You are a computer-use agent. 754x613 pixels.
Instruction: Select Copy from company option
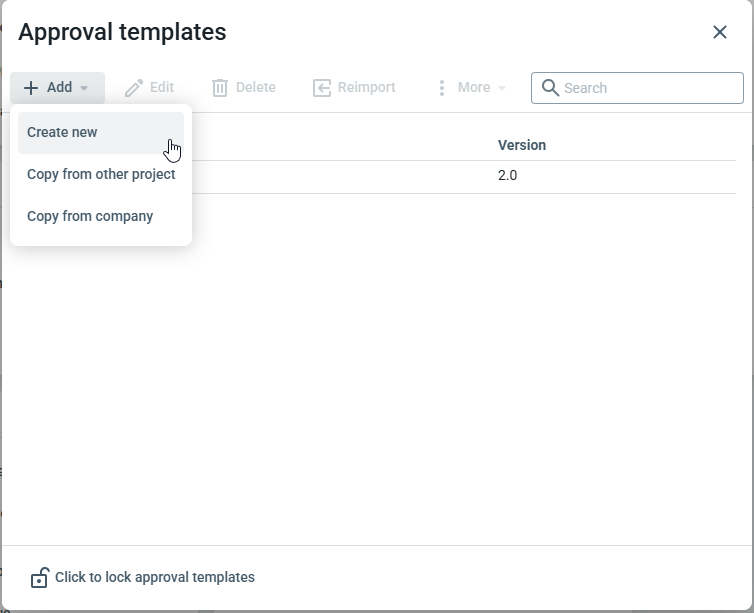pyautogui.click(x=90, y=216)
